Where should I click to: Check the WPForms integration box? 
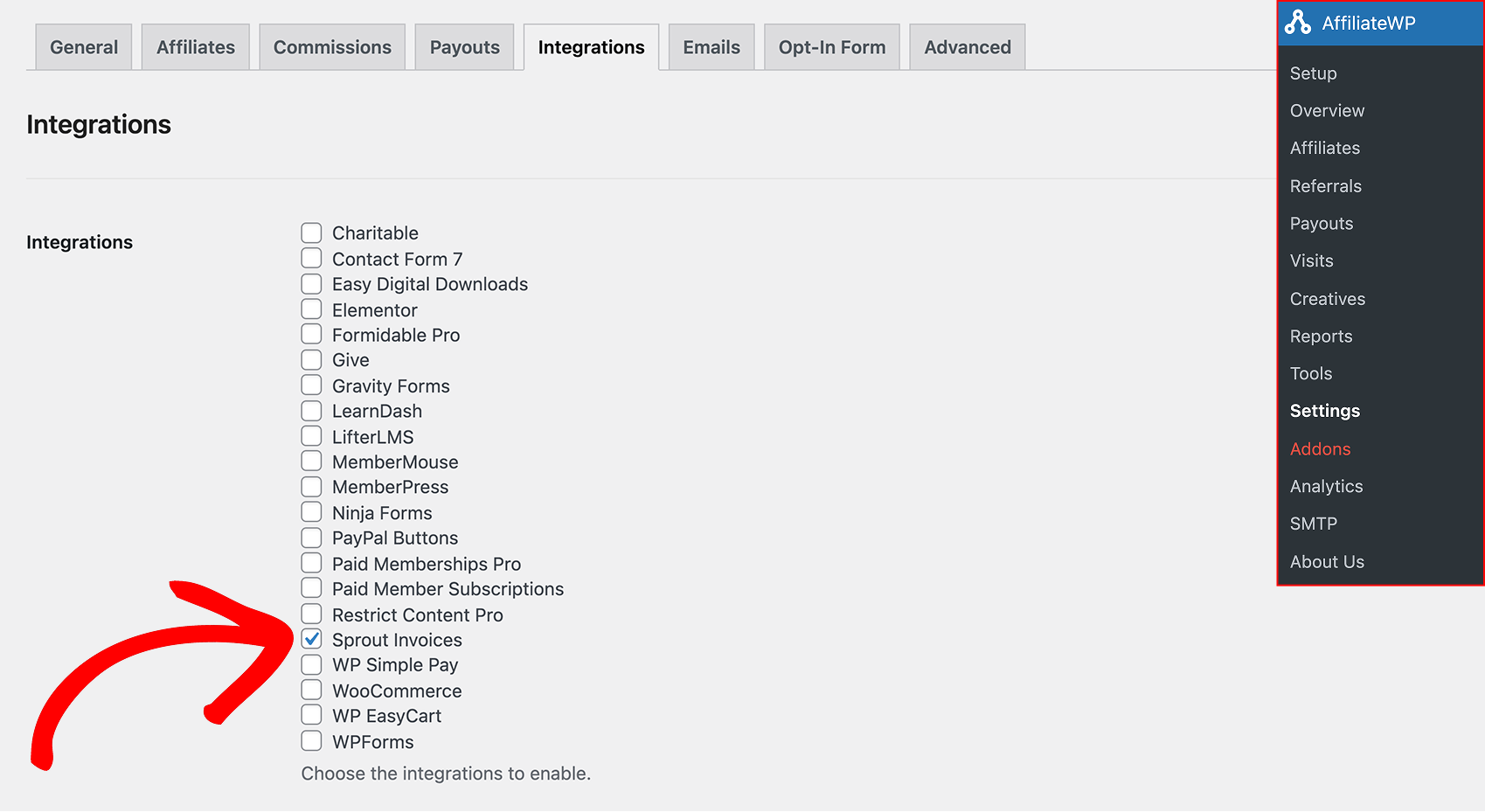point(312,739)
